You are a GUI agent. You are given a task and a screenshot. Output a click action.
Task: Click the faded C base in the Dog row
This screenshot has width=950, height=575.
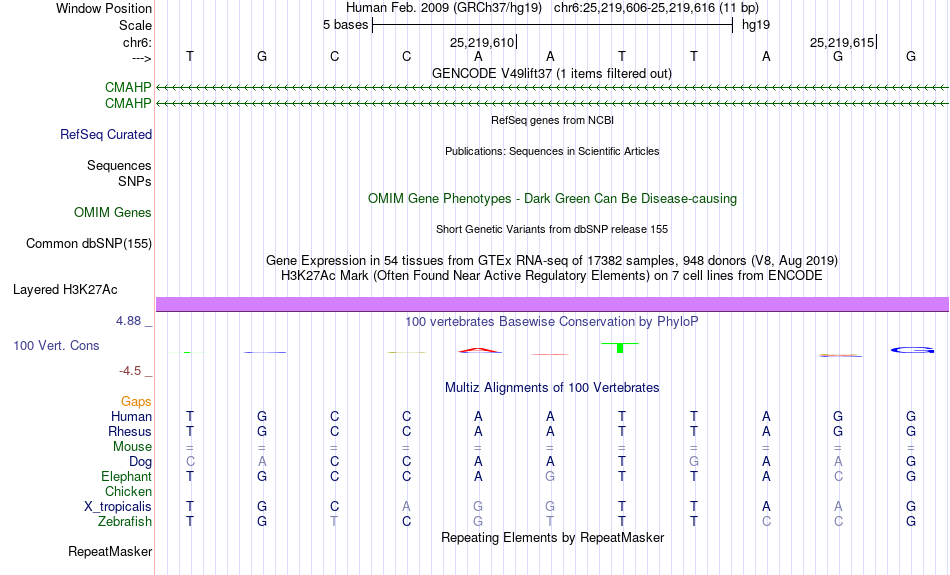coord(190,462)
